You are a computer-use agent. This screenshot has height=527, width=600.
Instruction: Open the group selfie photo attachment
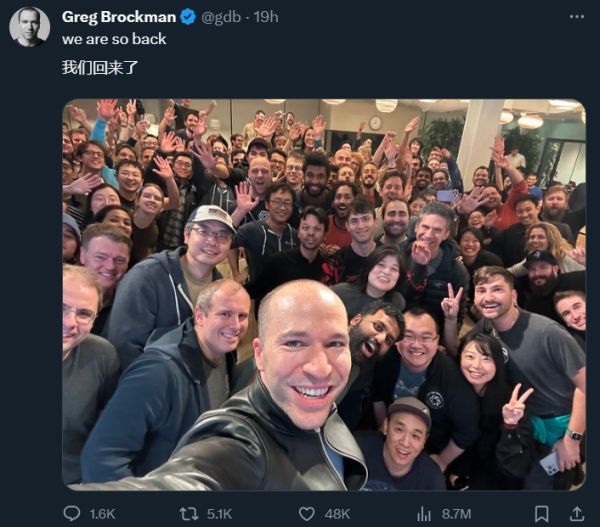pyautogui.click(x=324, y=295)
